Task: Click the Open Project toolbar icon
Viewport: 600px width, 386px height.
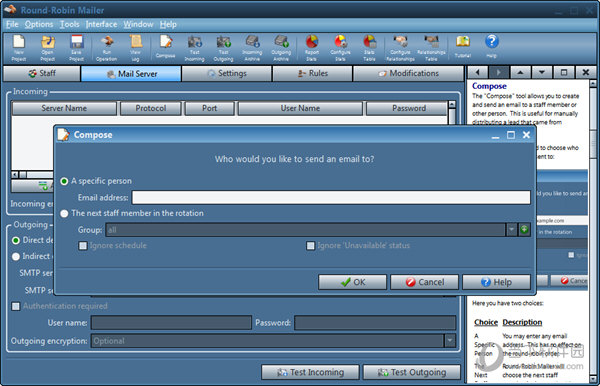Action: (47, 48)
